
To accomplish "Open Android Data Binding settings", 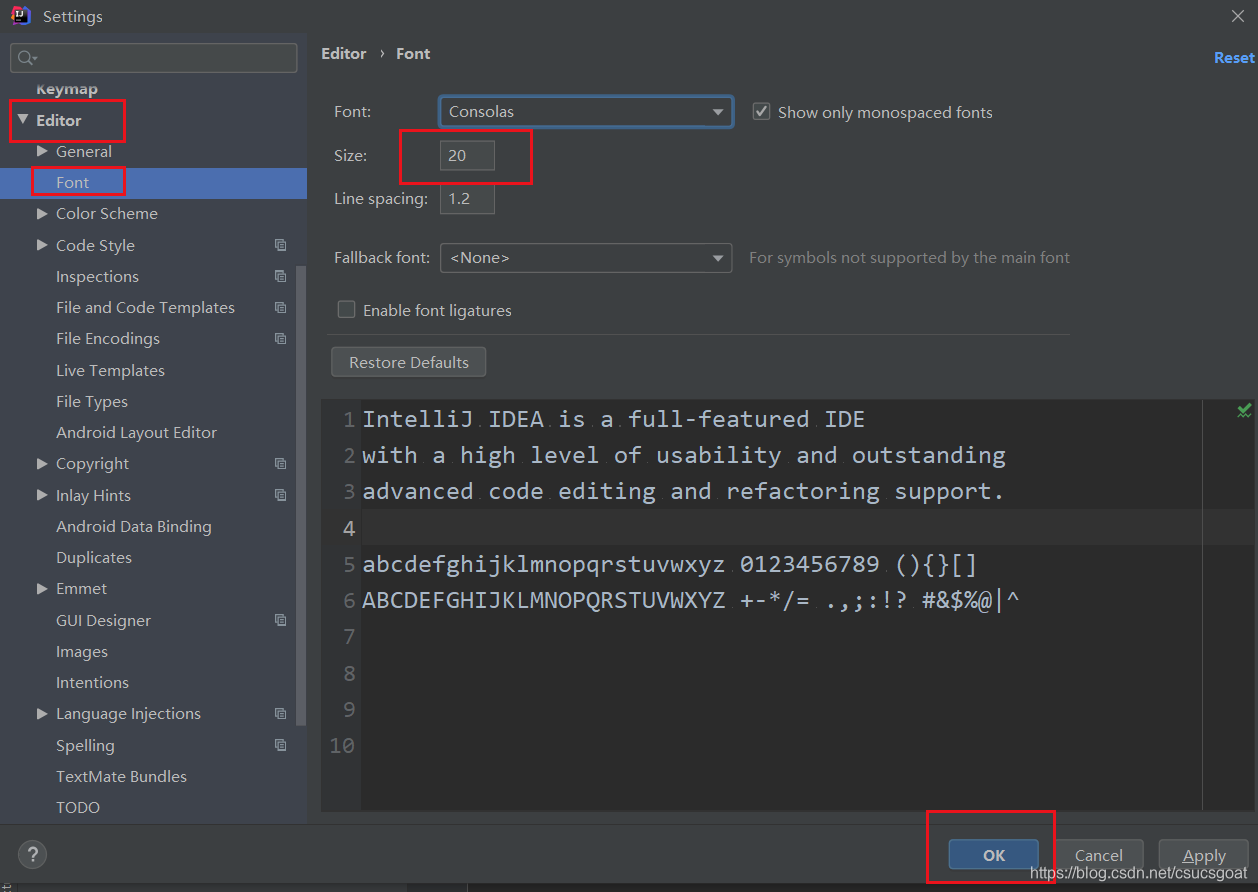I will (134, 526).
